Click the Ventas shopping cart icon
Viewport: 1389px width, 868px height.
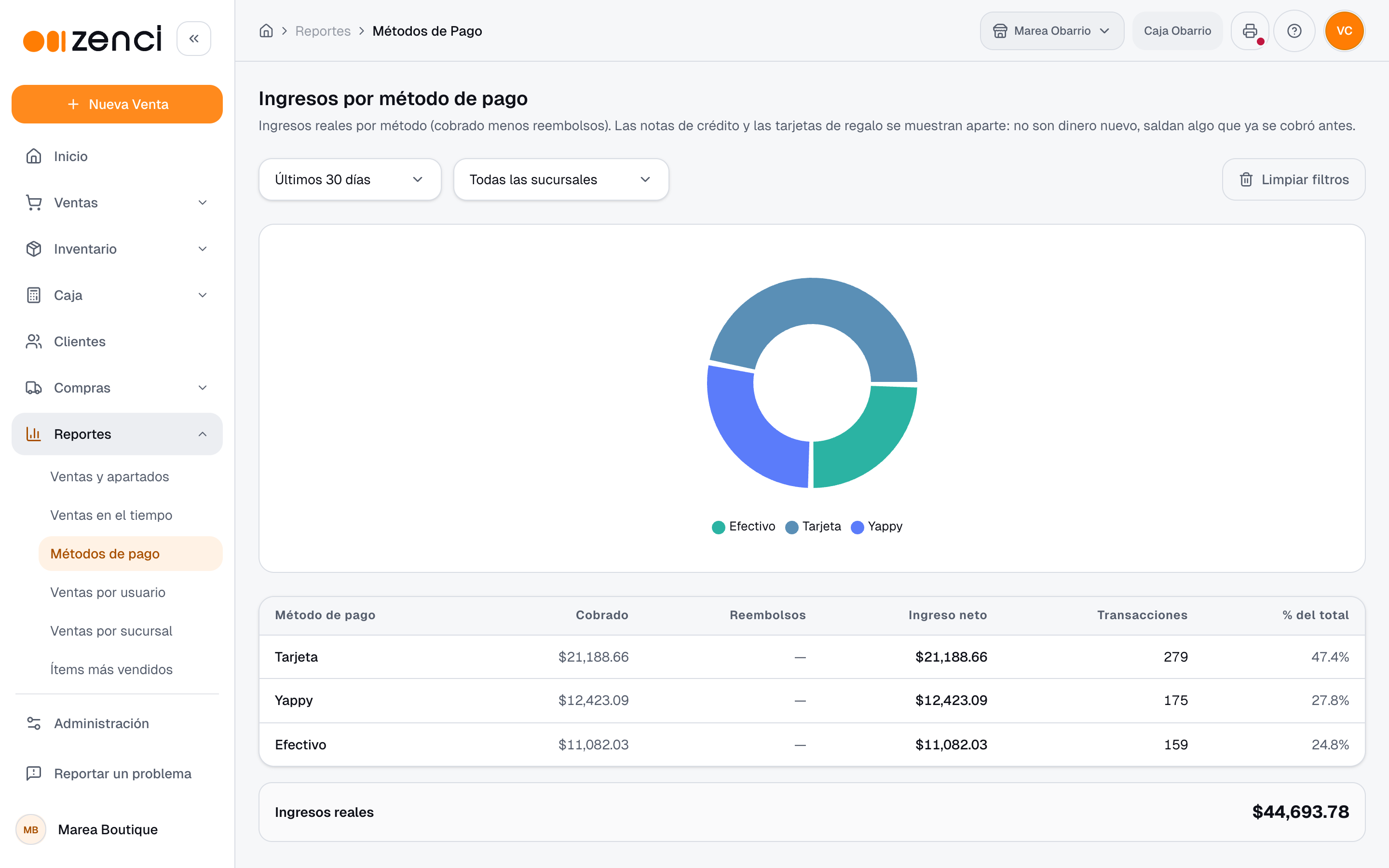coord(34,203)
